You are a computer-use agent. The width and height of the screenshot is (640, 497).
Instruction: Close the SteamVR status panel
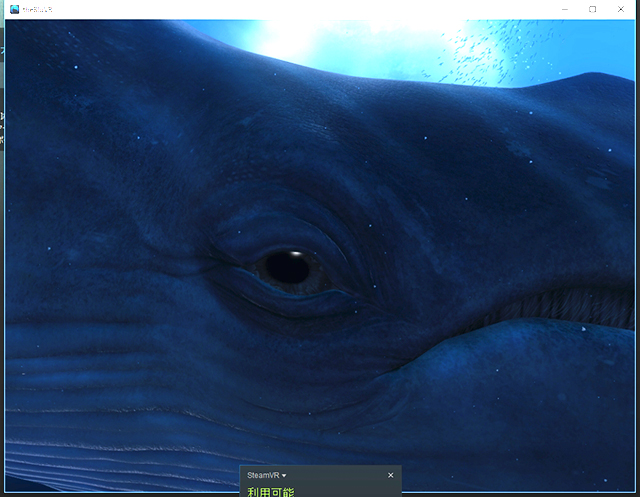point(391,475)
